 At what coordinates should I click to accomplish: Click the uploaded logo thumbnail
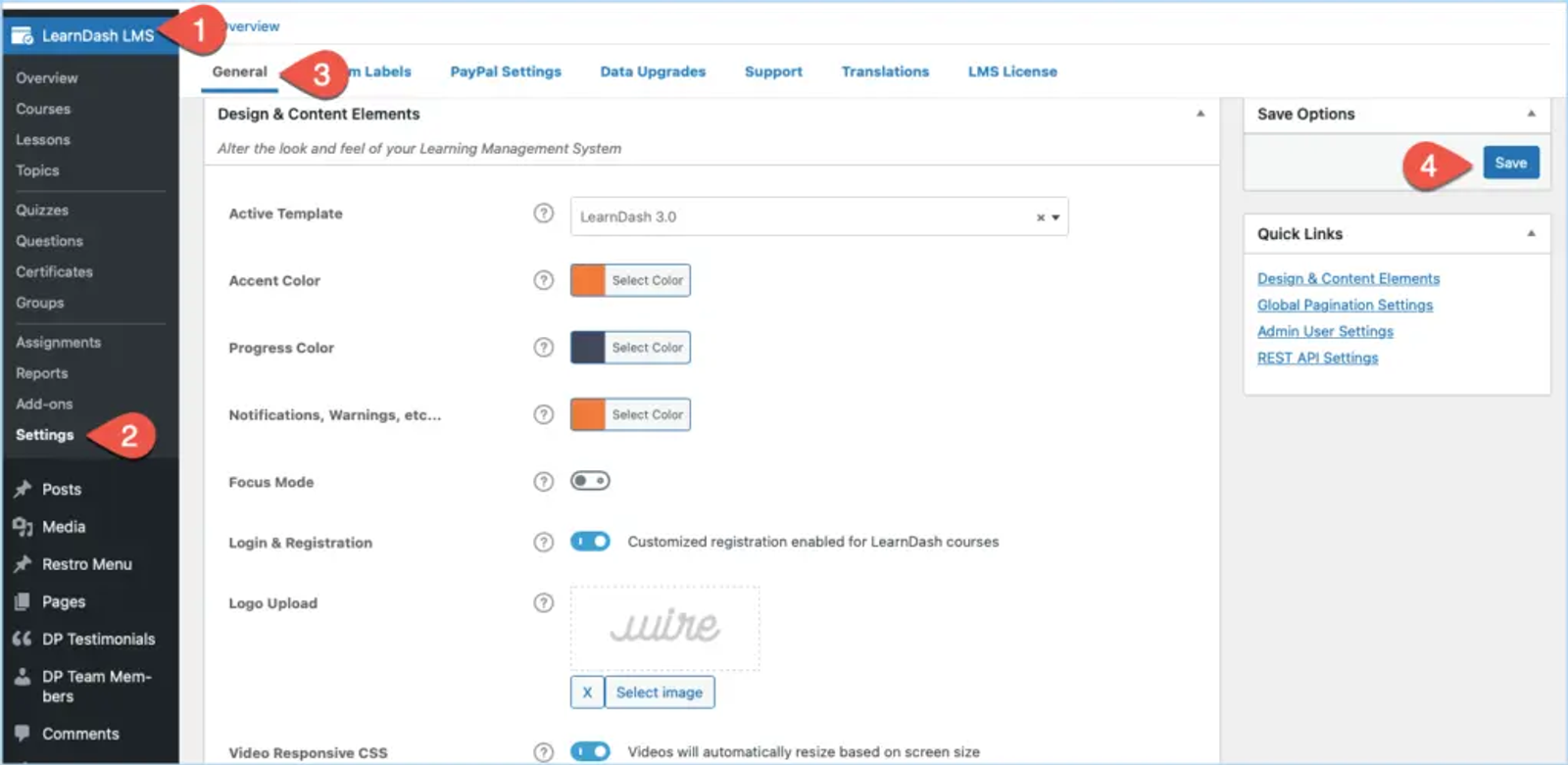665,628
